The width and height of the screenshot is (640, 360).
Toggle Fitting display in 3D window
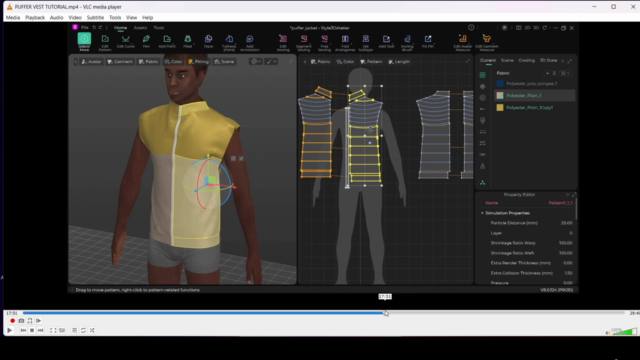coord(198,62)
